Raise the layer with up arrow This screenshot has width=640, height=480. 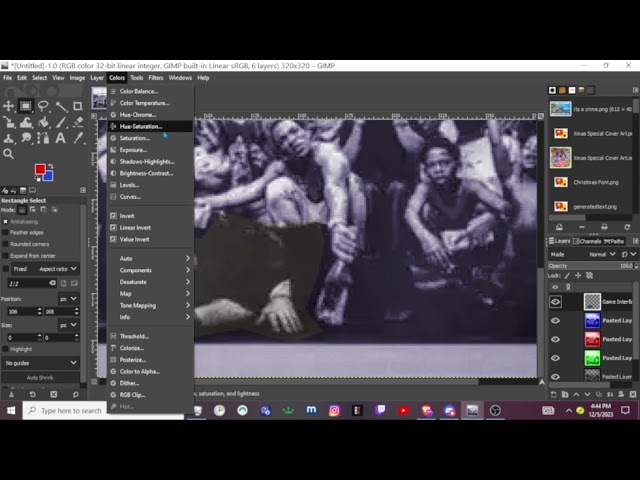tap(576, 394)
